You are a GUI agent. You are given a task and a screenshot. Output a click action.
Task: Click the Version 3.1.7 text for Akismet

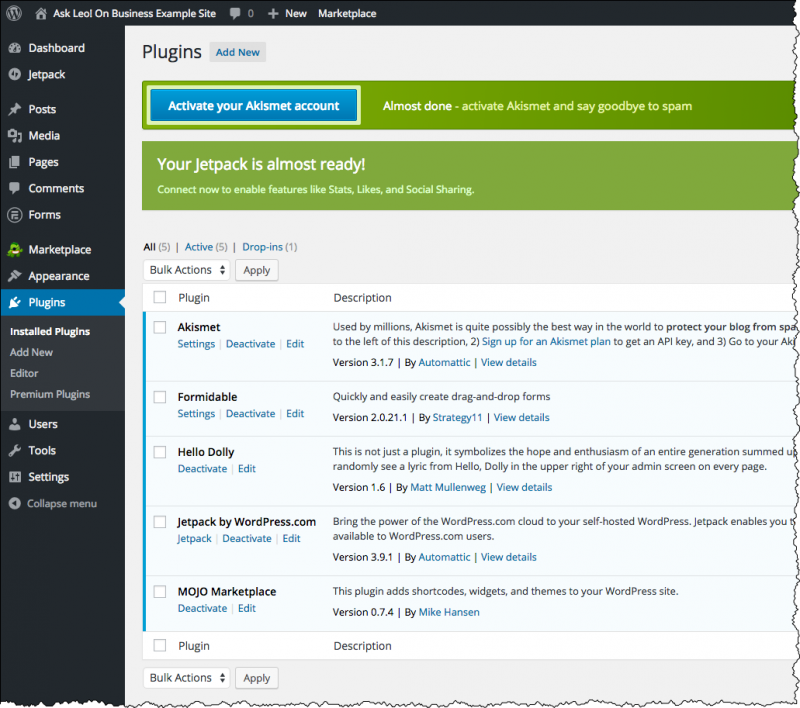(363, 363)
